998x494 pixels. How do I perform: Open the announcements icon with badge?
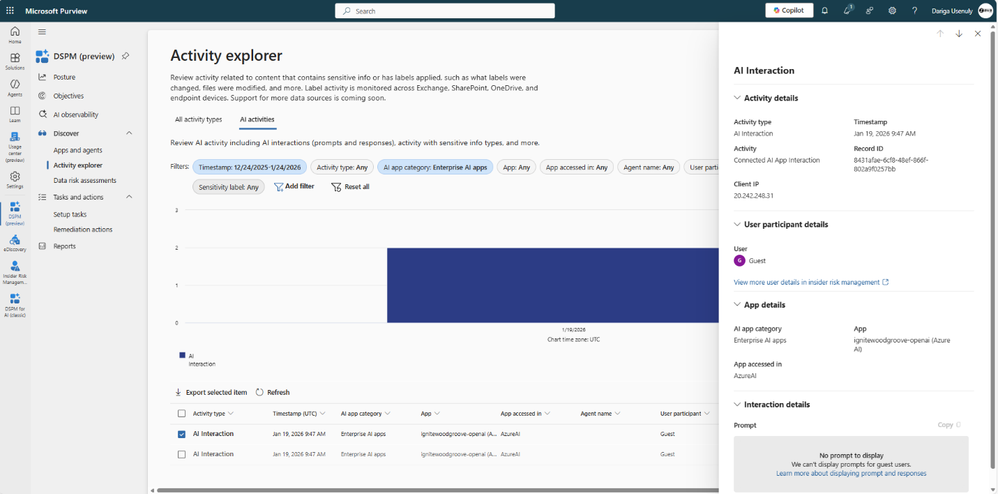click(848, 10)
